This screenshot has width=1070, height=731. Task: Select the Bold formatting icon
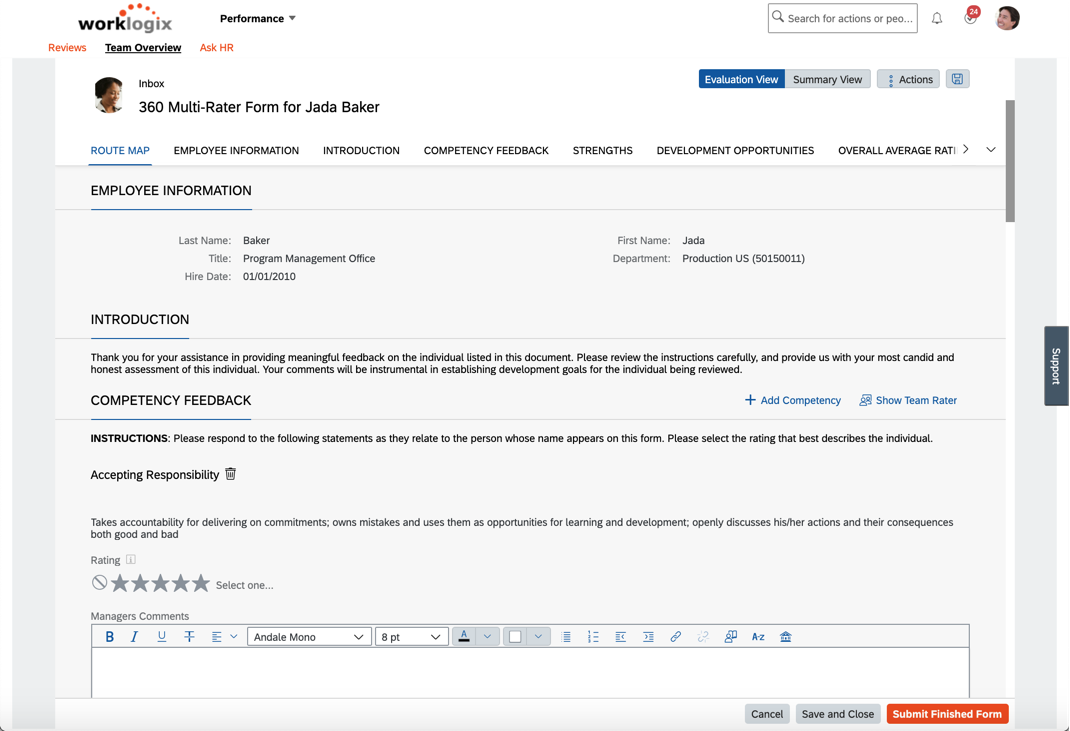click(x=109, y=636)
